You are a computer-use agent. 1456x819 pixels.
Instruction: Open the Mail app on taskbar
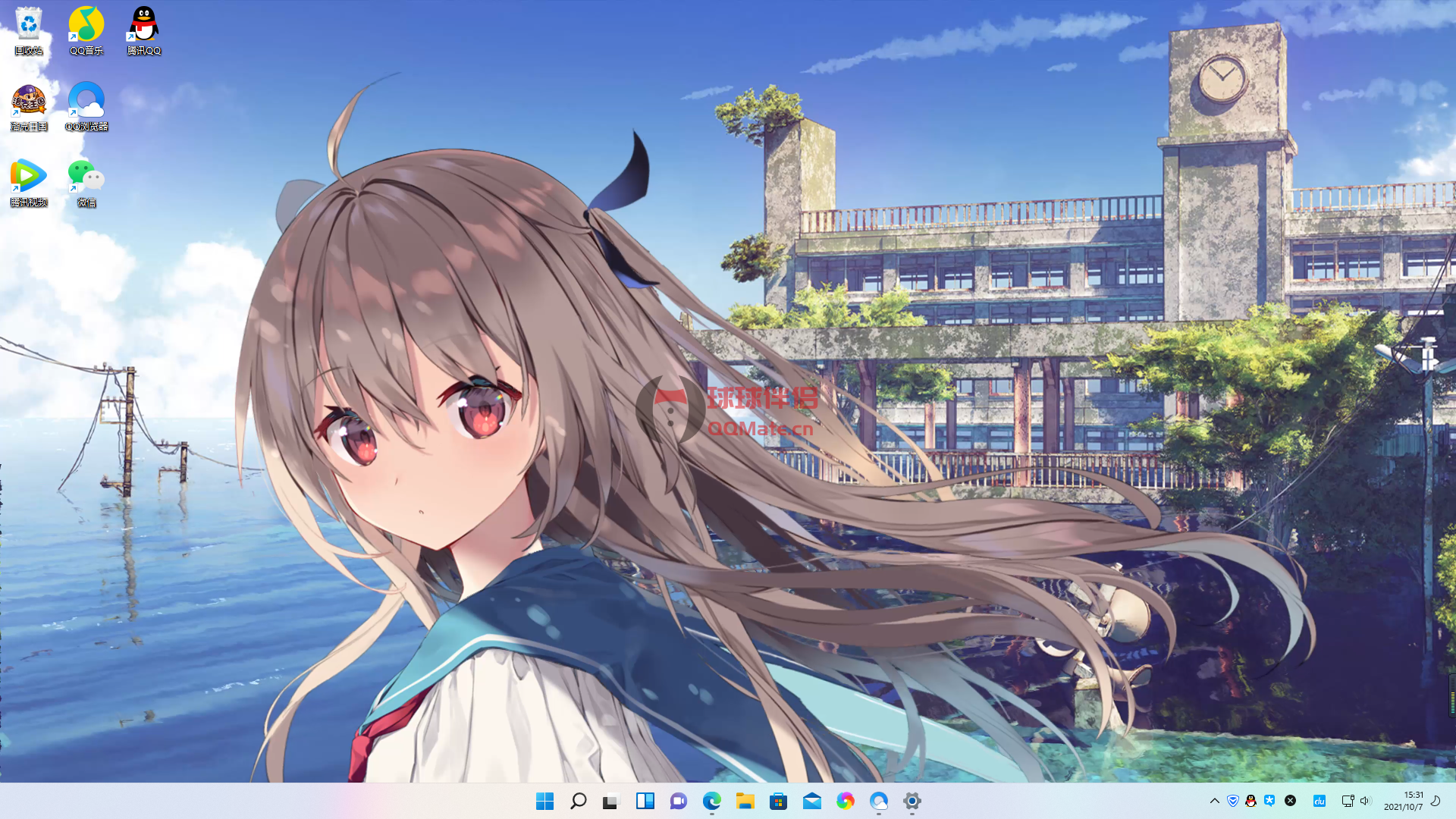[x=811, y=801]
